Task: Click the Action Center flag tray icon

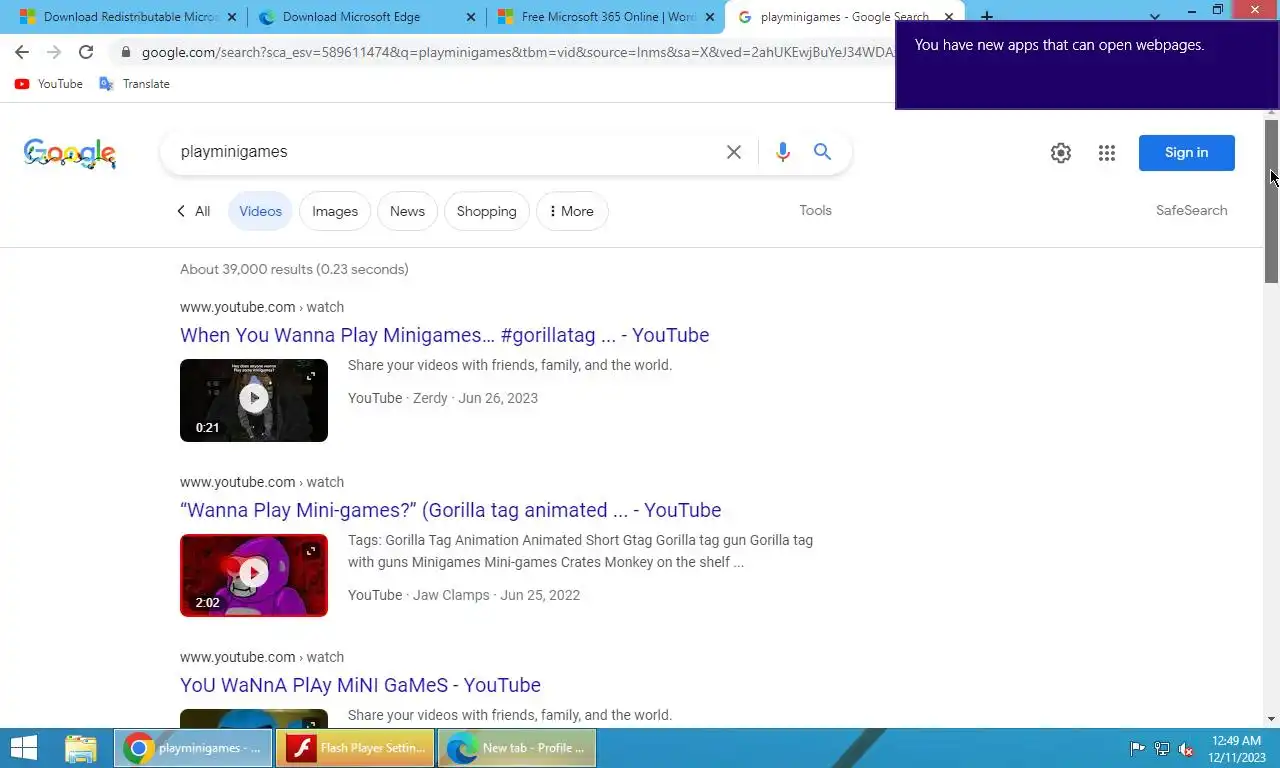Action: click(1137, 749)
